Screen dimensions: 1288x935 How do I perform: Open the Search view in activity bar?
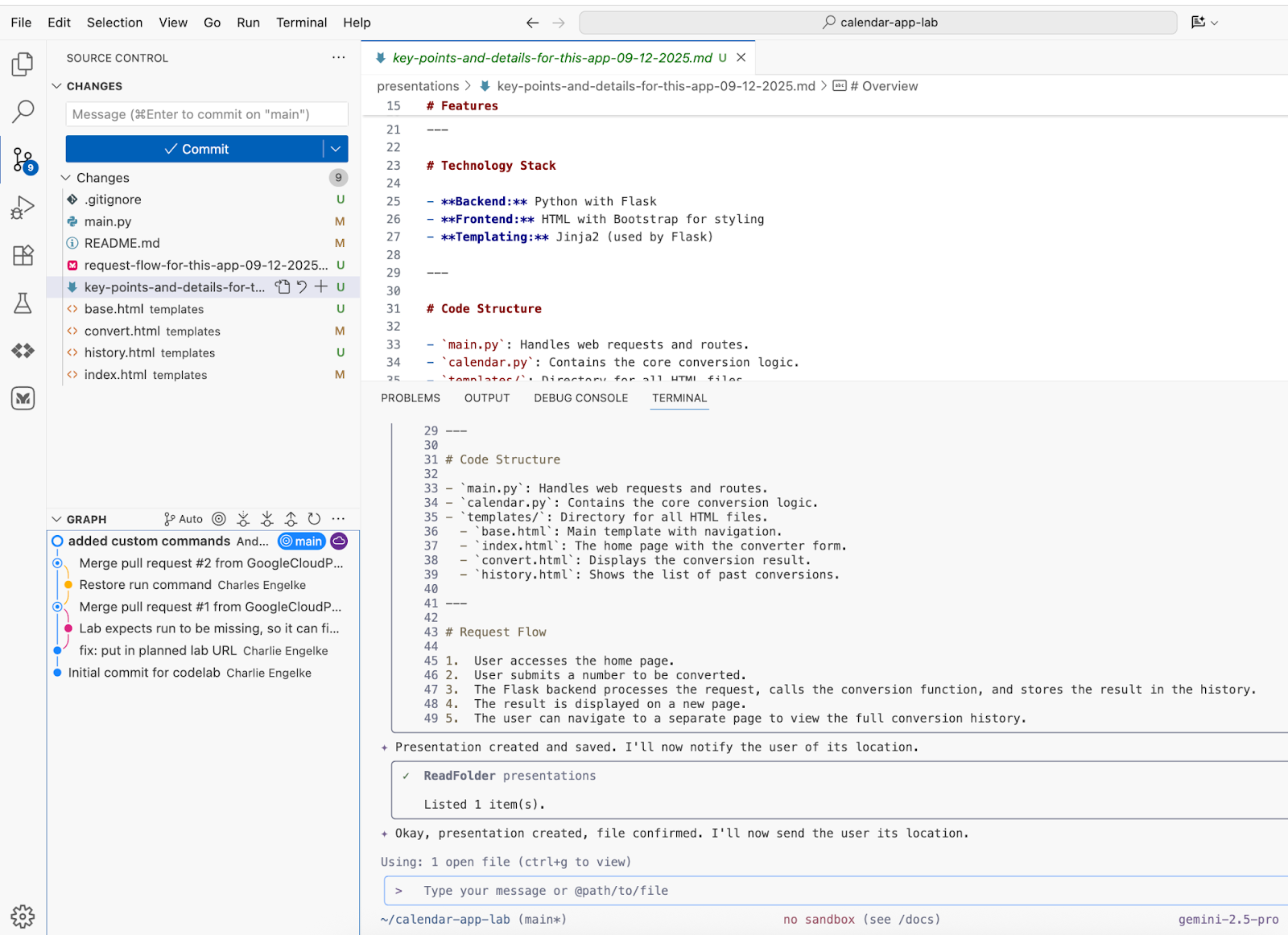[x=23, y=111]
